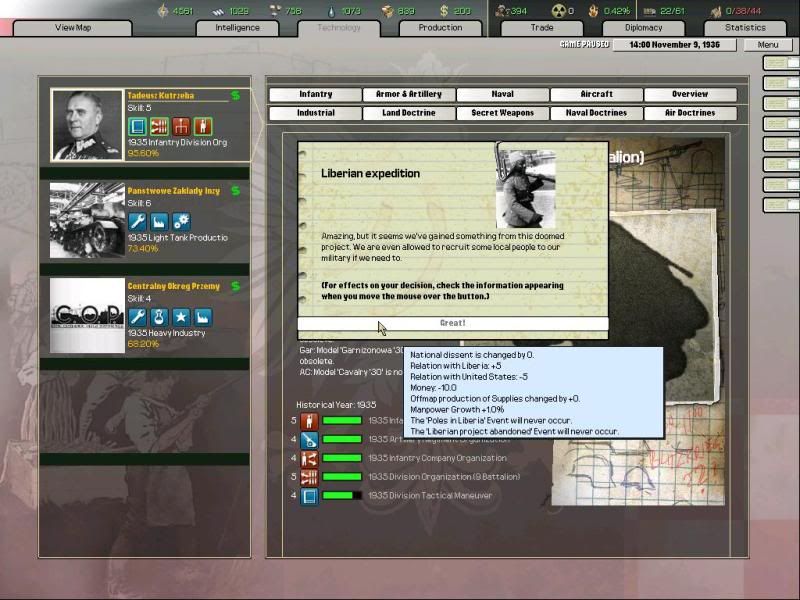Screen dimensions: 800x600
Task: Click the manpower icon next to 394
Action: coord(501,11)
